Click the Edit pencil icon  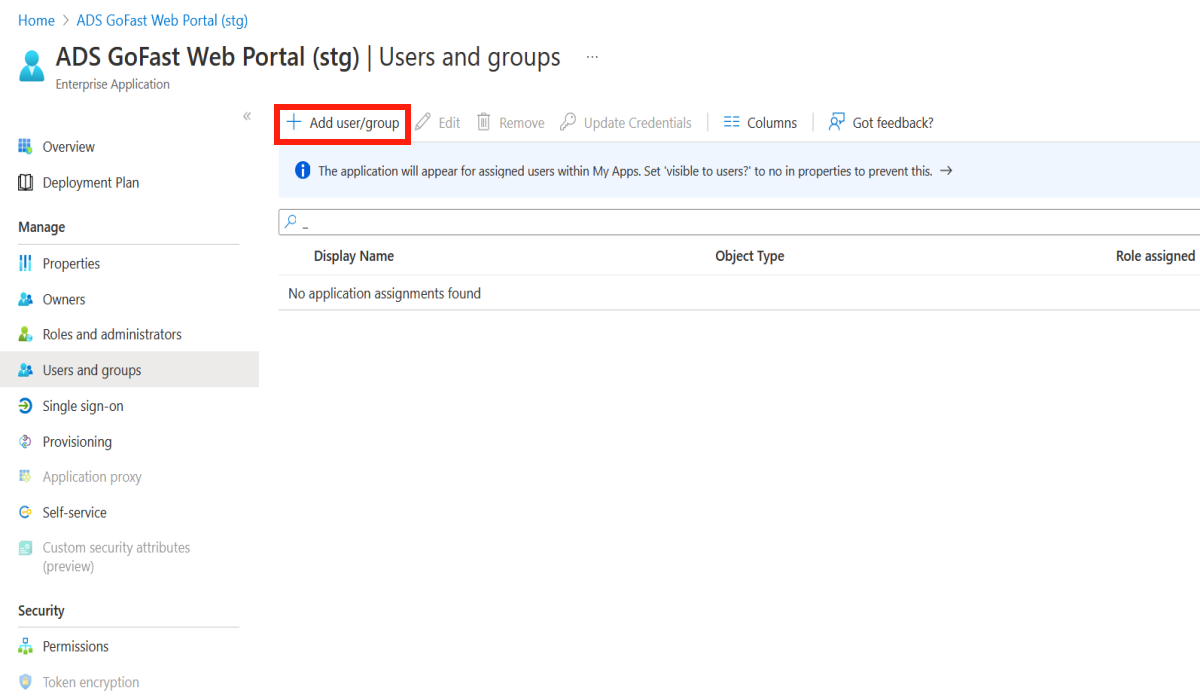click(423, 122)
